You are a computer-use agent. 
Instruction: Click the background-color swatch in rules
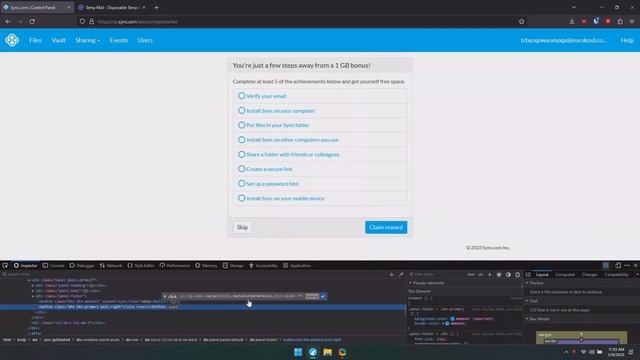coord(452,319)
